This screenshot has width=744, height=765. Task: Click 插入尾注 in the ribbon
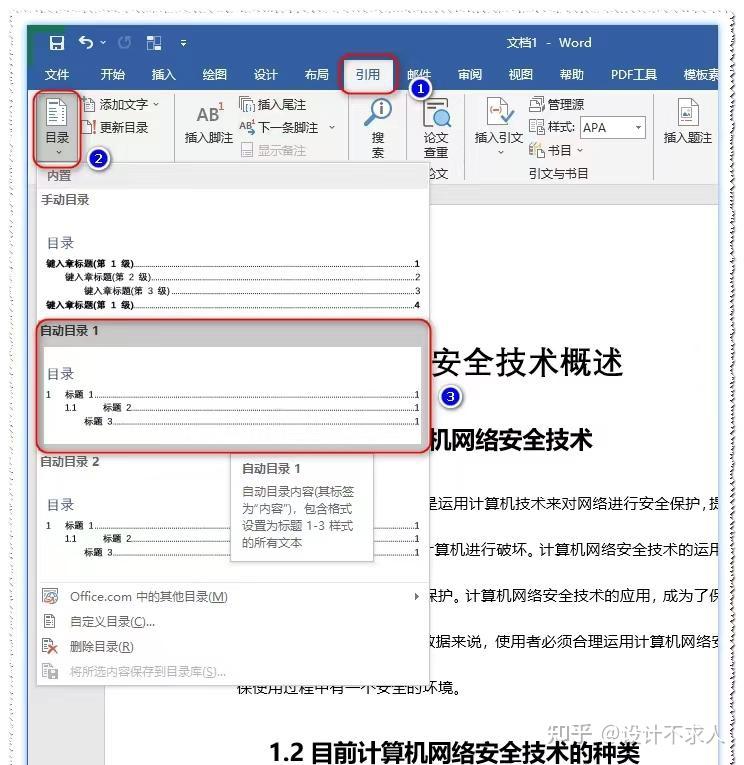pyautogui.click(x=273, y=104)
